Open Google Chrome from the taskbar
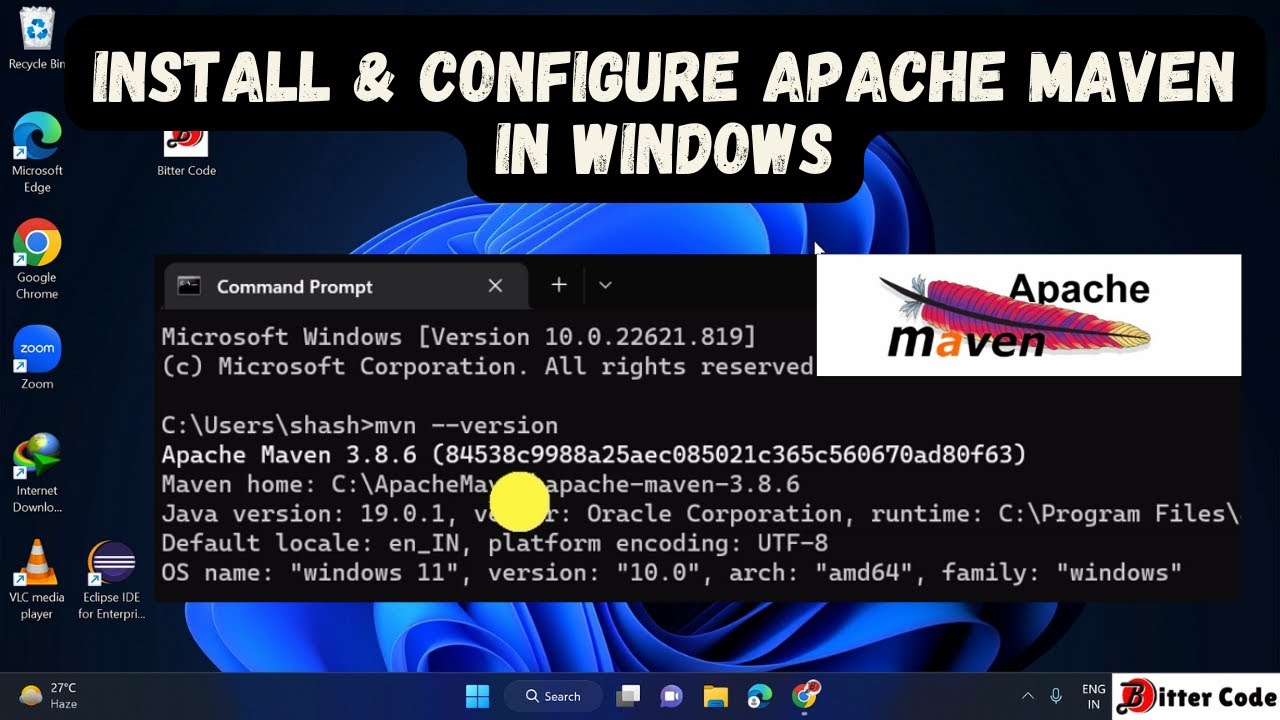 coord(805,695)
